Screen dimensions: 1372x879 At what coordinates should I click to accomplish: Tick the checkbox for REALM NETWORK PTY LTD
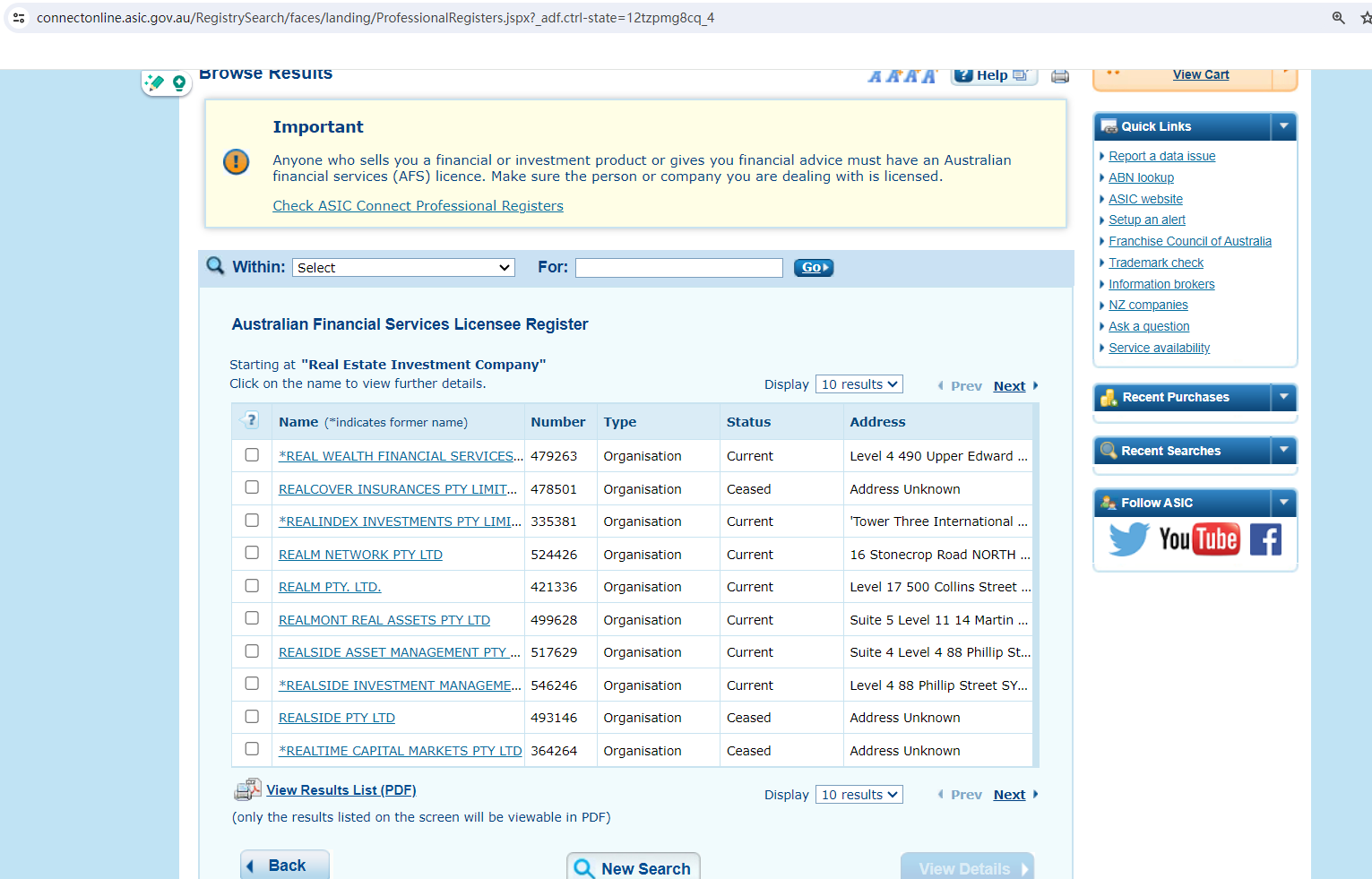click(x=252, y=553)
